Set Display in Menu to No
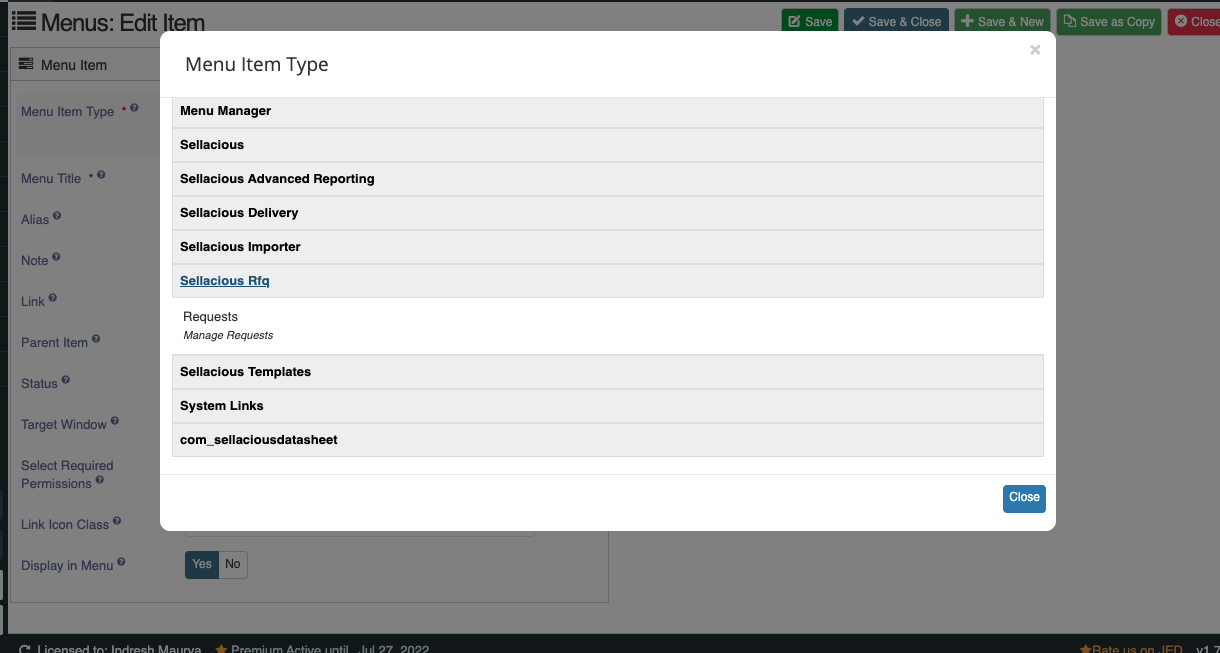Screen dimensions: 1220x653 point(233,565)
